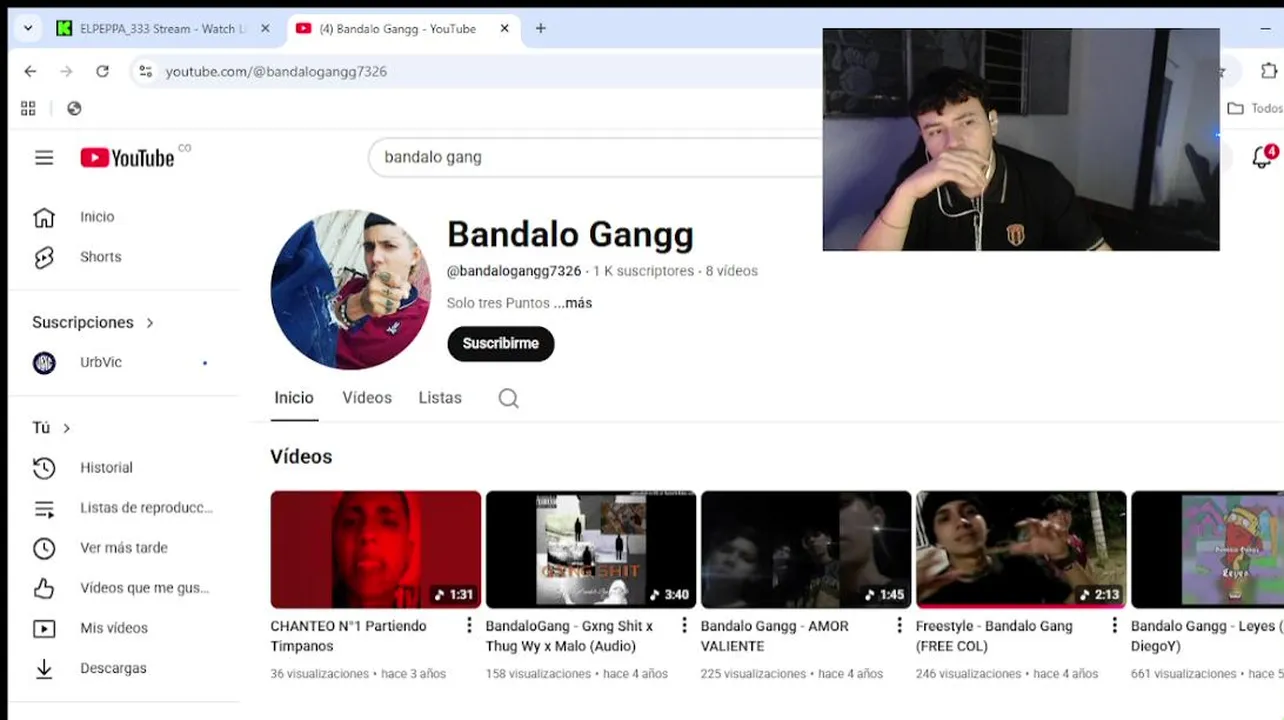
Task: Click the YouTube search field
Action: tap(595, 157)
